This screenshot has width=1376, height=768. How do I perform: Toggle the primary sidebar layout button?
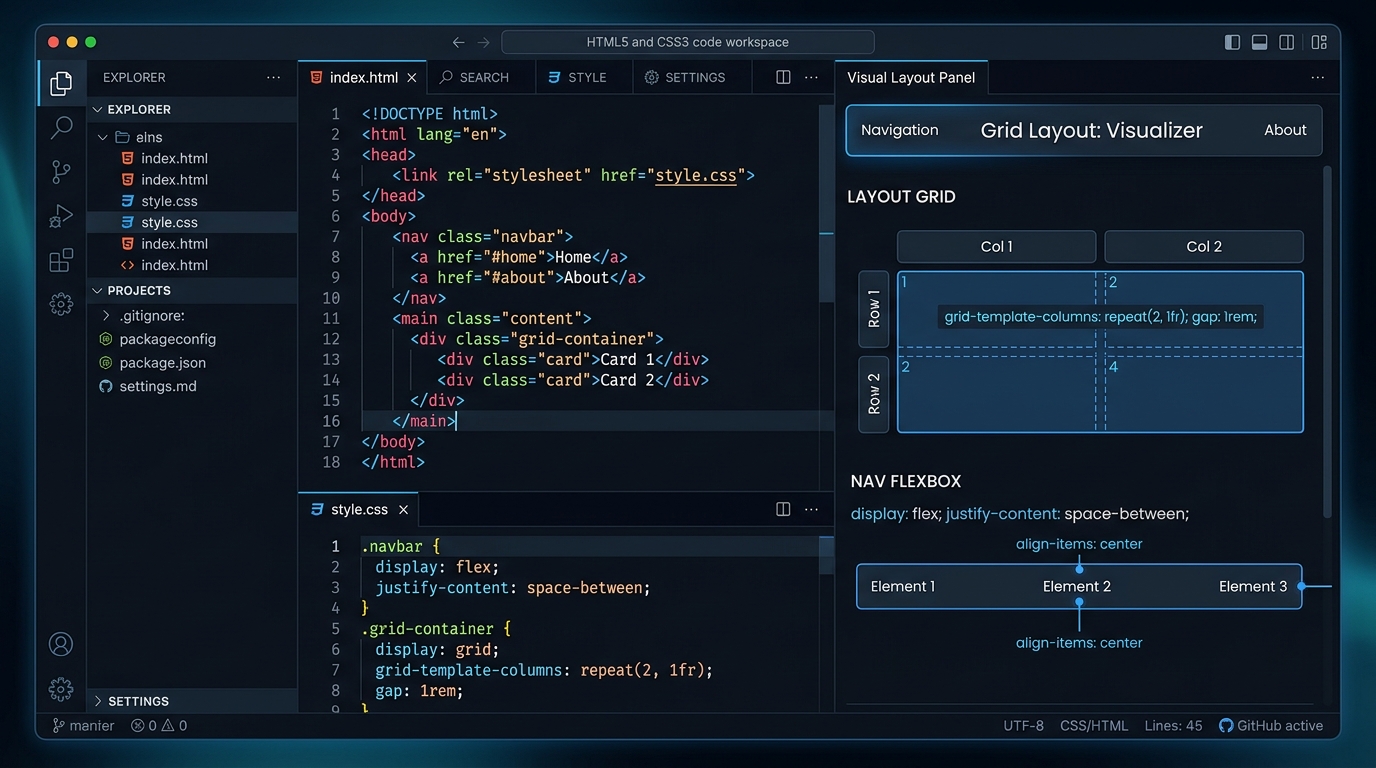tap(1232, 42)
